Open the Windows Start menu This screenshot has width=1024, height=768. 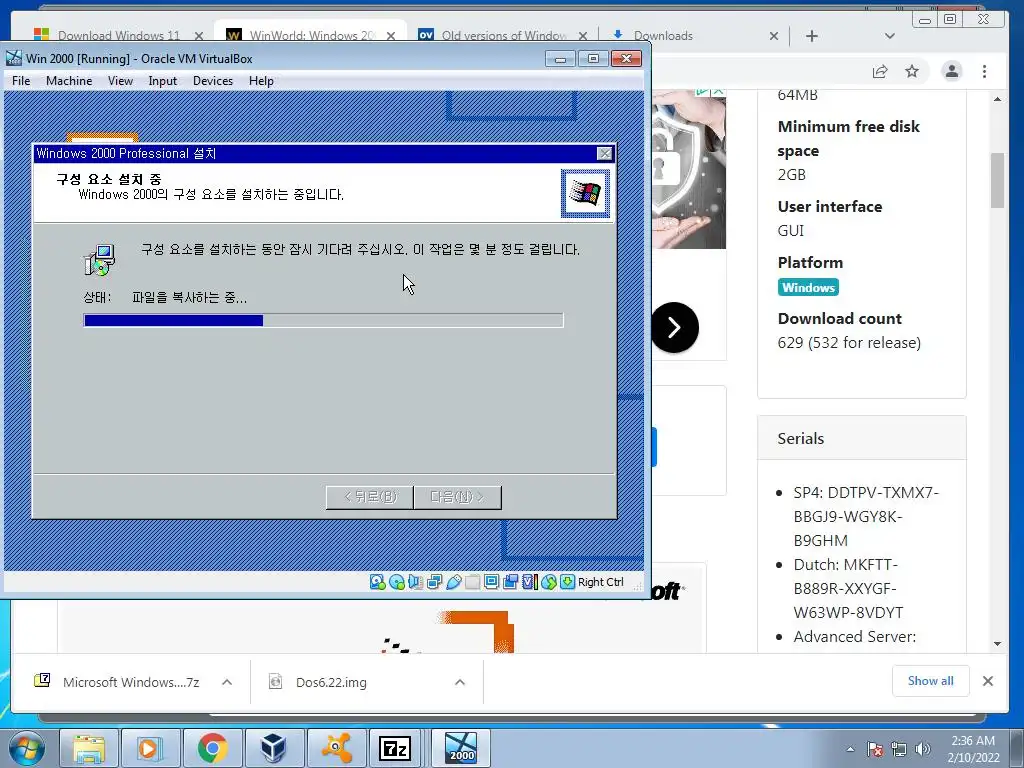pyautogui.click(x=26, y=748)
